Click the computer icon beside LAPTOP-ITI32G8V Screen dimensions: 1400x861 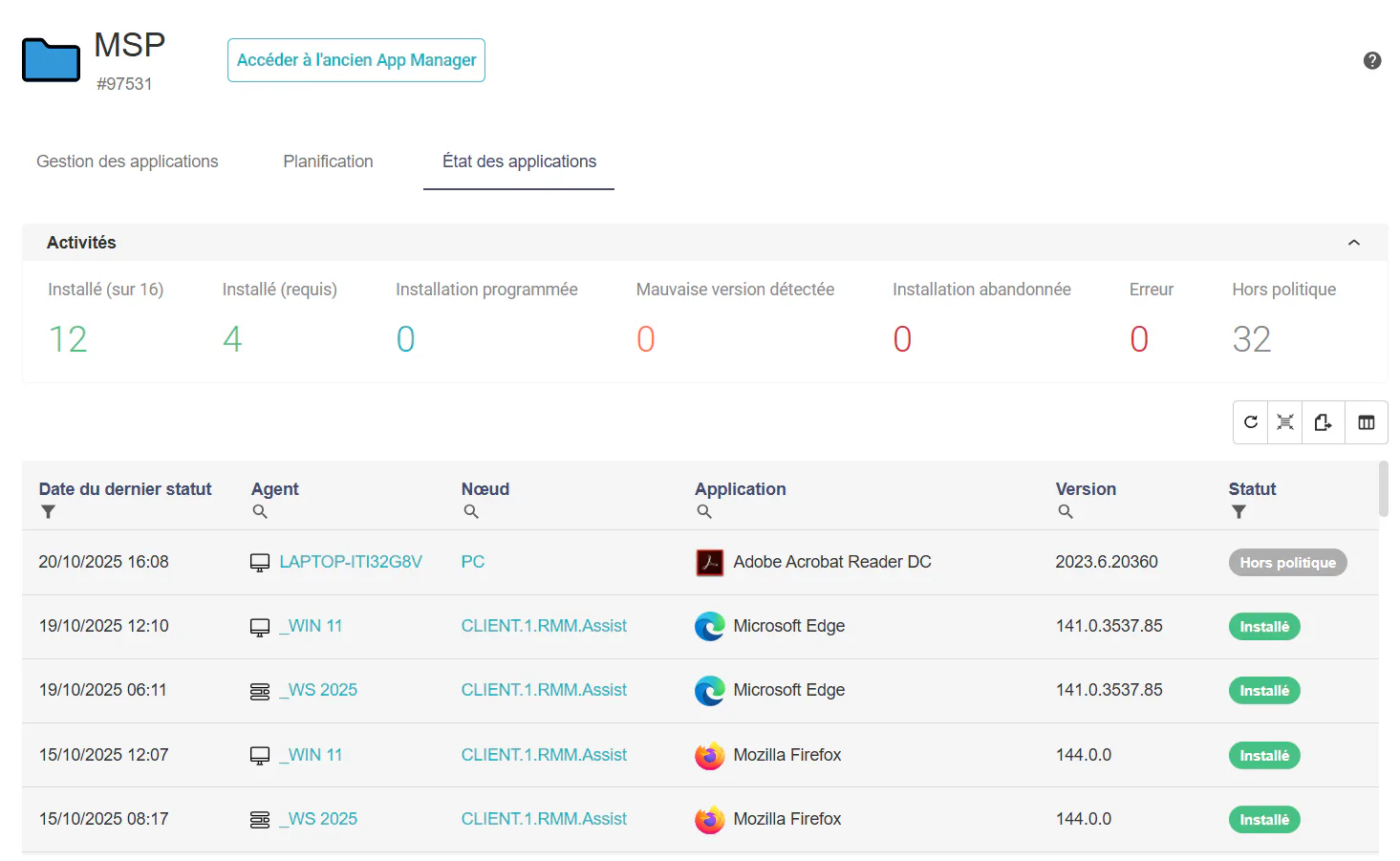pyautogui.click(x=260, y=563)
